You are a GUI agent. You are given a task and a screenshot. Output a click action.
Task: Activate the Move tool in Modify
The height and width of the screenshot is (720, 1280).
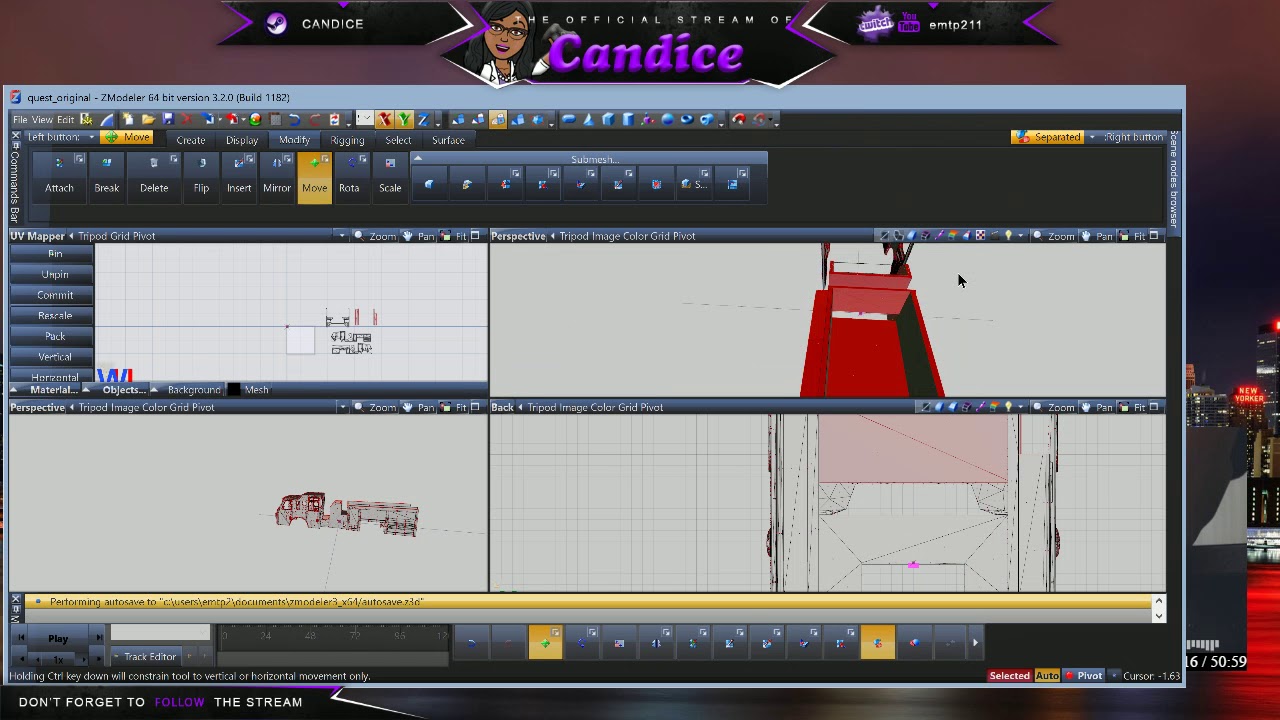pos(314,176)
